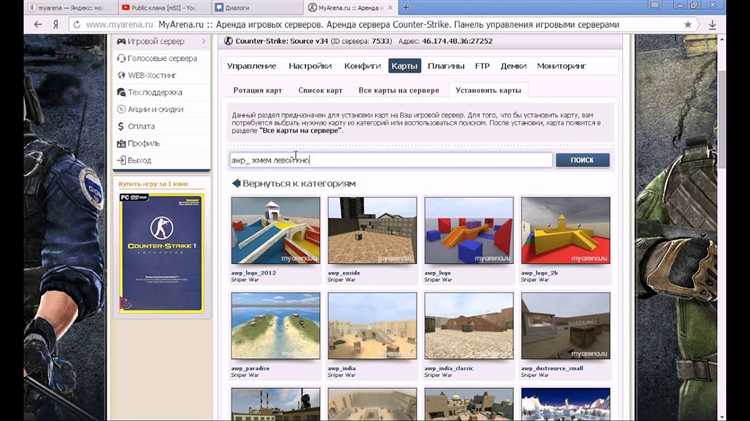Click the awp_dustsource_small map name text
750x421 pixels.
point(552,368)
